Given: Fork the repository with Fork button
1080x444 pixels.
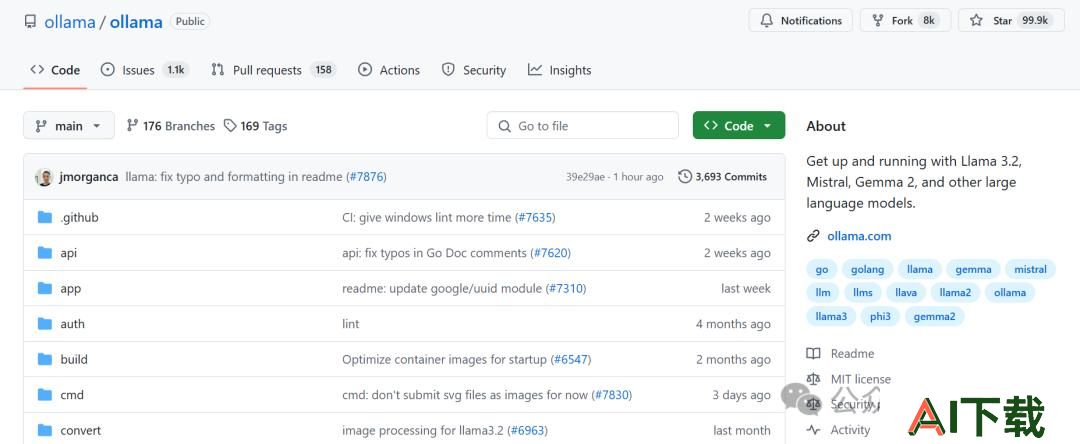Looking at the screenshot, I should (x=905, y=21).
